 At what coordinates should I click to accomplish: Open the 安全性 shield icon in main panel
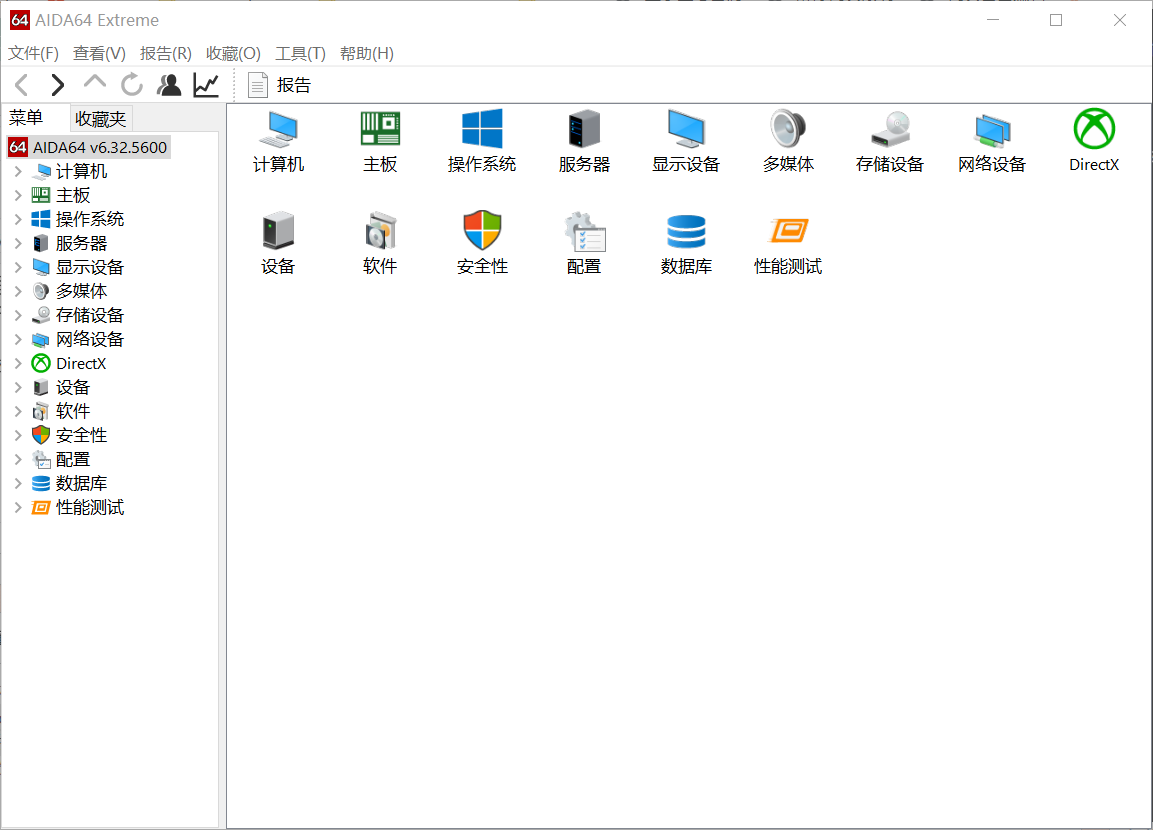(482, 231)
